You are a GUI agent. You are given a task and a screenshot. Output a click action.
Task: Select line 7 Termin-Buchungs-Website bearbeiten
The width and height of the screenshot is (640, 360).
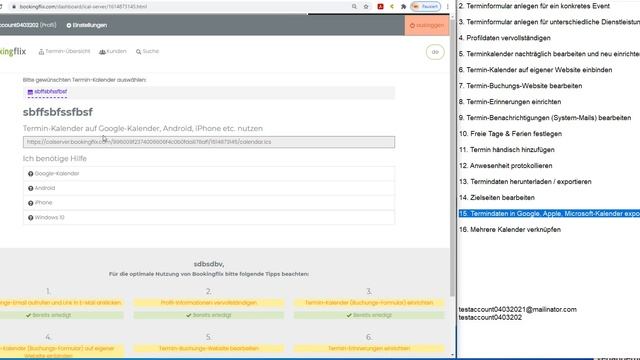coord(520,86)
